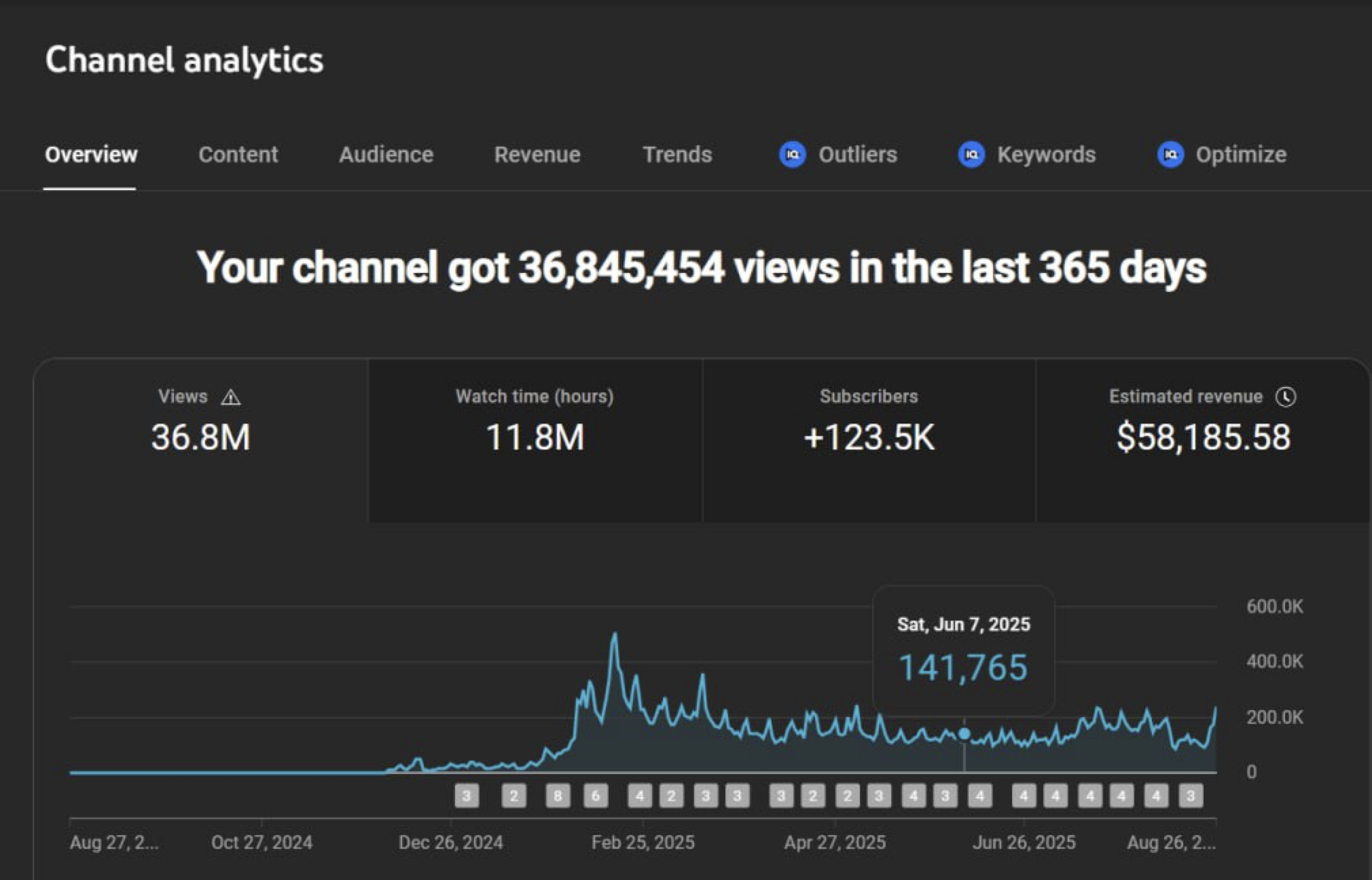The image size is (1372, 880).
Task: Click the highlighted Jun 7 data point
Action: point(964,734)
